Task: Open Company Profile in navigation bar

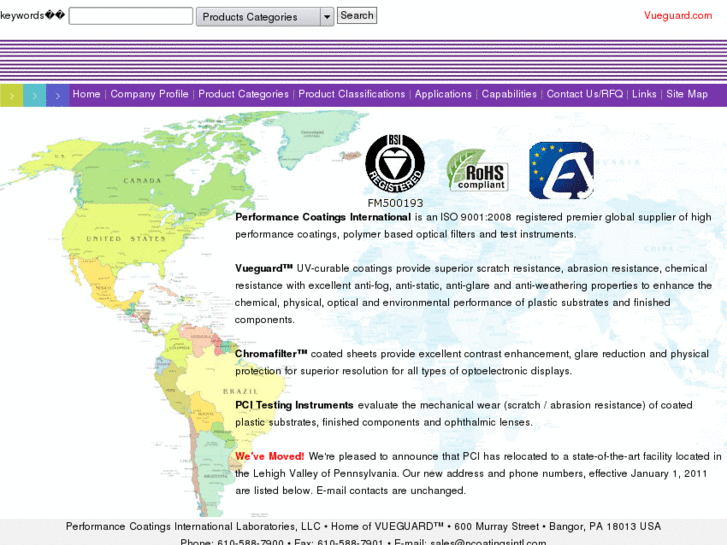Action: [149, 94]
